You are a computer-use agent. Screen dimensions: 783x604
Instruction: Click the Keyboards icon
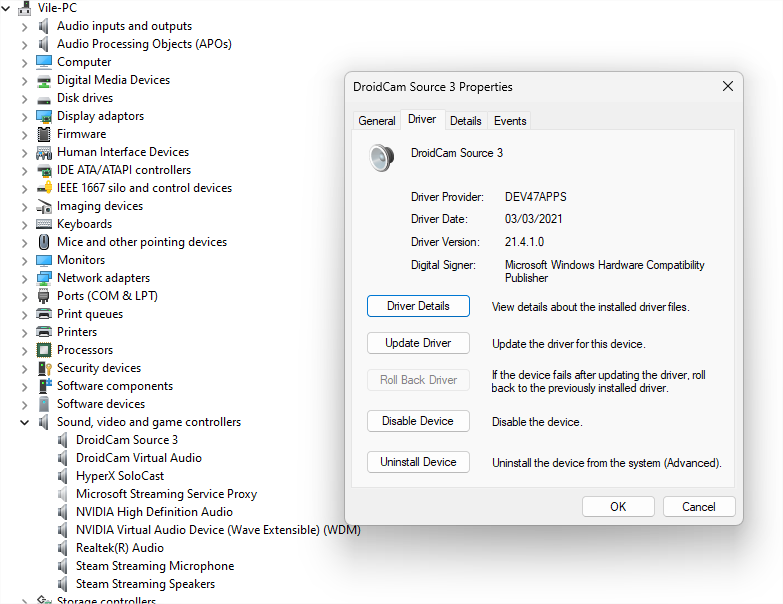[44, 224]
